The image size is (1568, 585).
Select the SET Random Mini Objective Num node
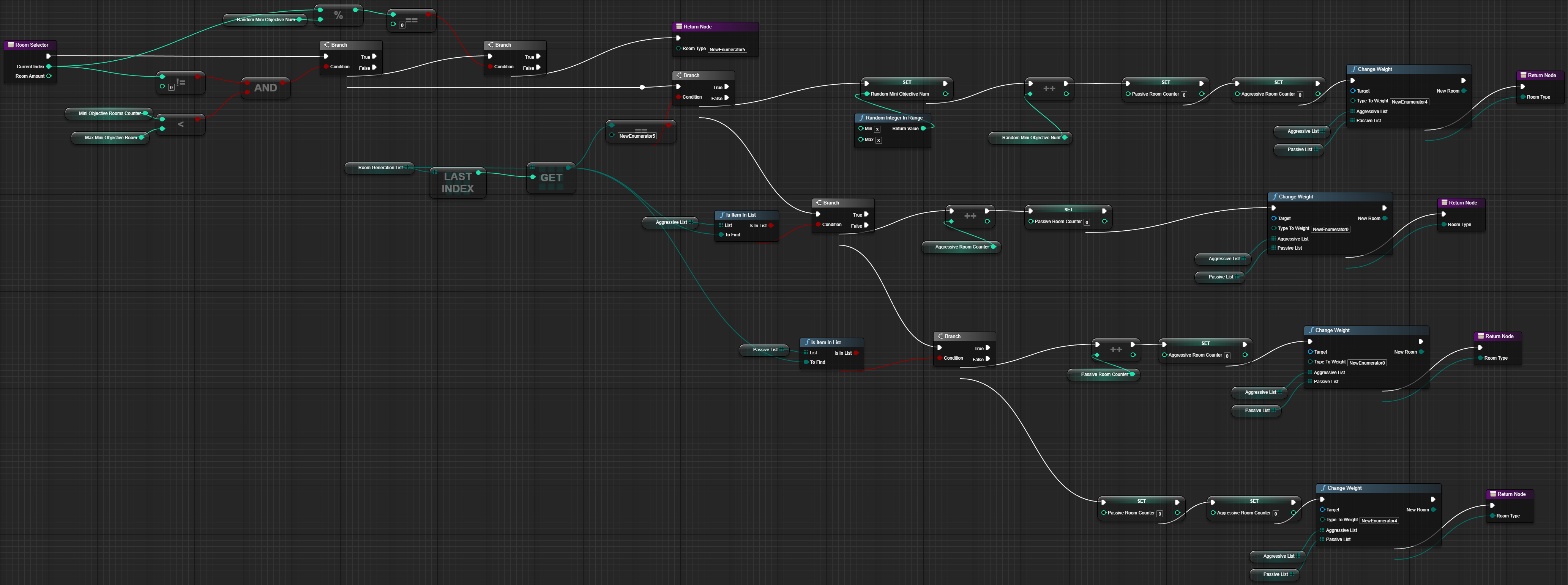906,83
